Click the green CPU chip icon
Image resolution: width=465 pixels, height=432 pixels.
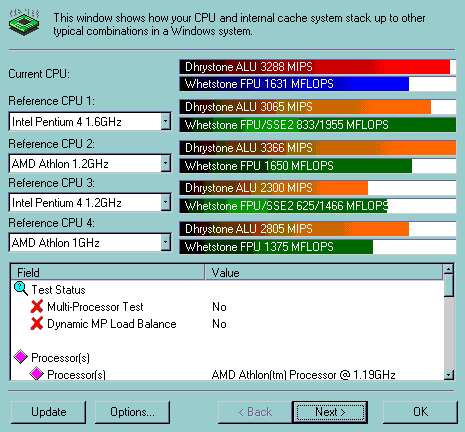click(24, 22)
